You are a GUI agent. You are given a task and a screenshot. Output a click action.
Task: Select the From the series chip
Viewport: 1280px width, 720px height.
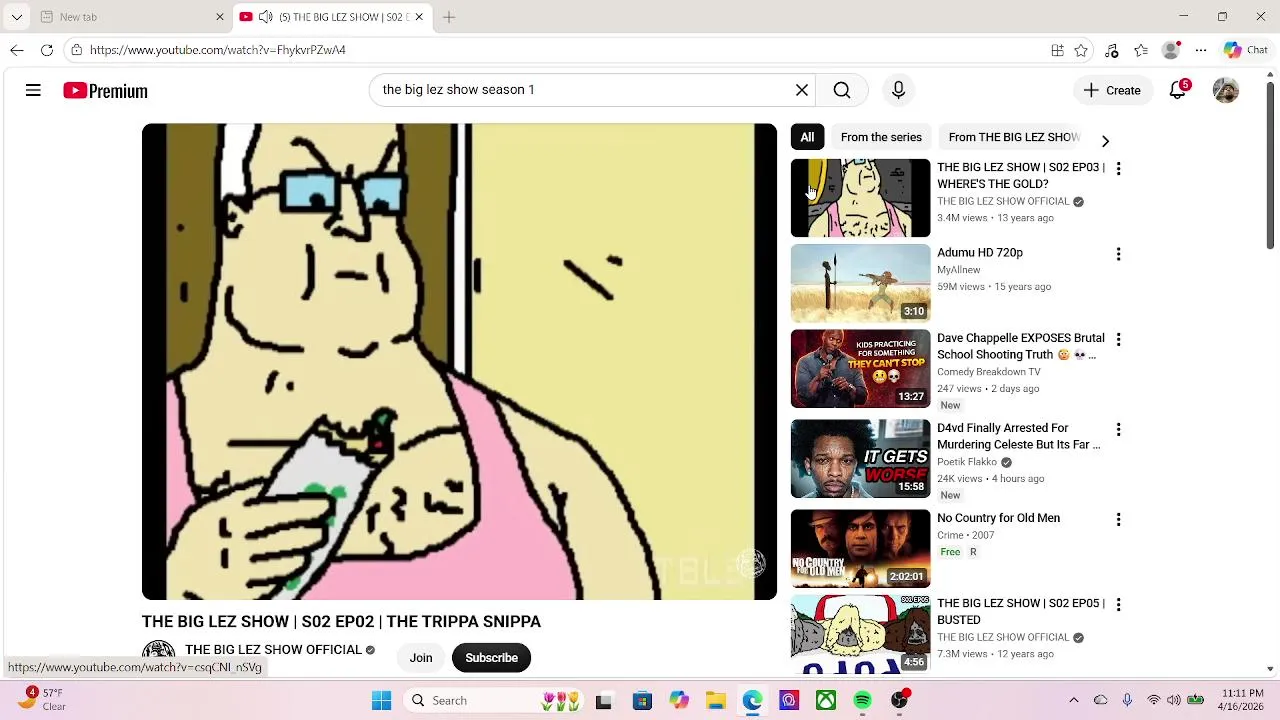click(x=881, y=137)
